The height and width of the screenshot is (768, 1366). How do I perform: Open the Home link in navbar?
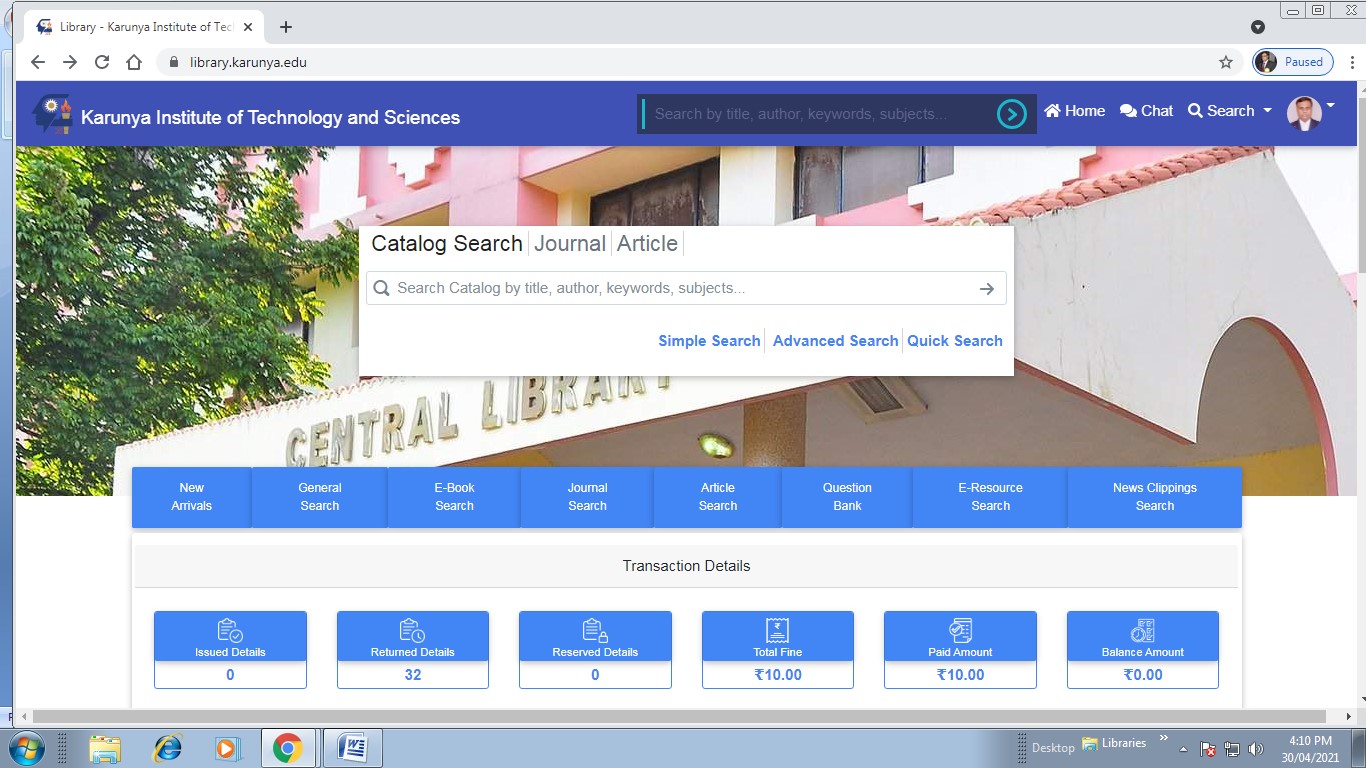(1075, 111)
